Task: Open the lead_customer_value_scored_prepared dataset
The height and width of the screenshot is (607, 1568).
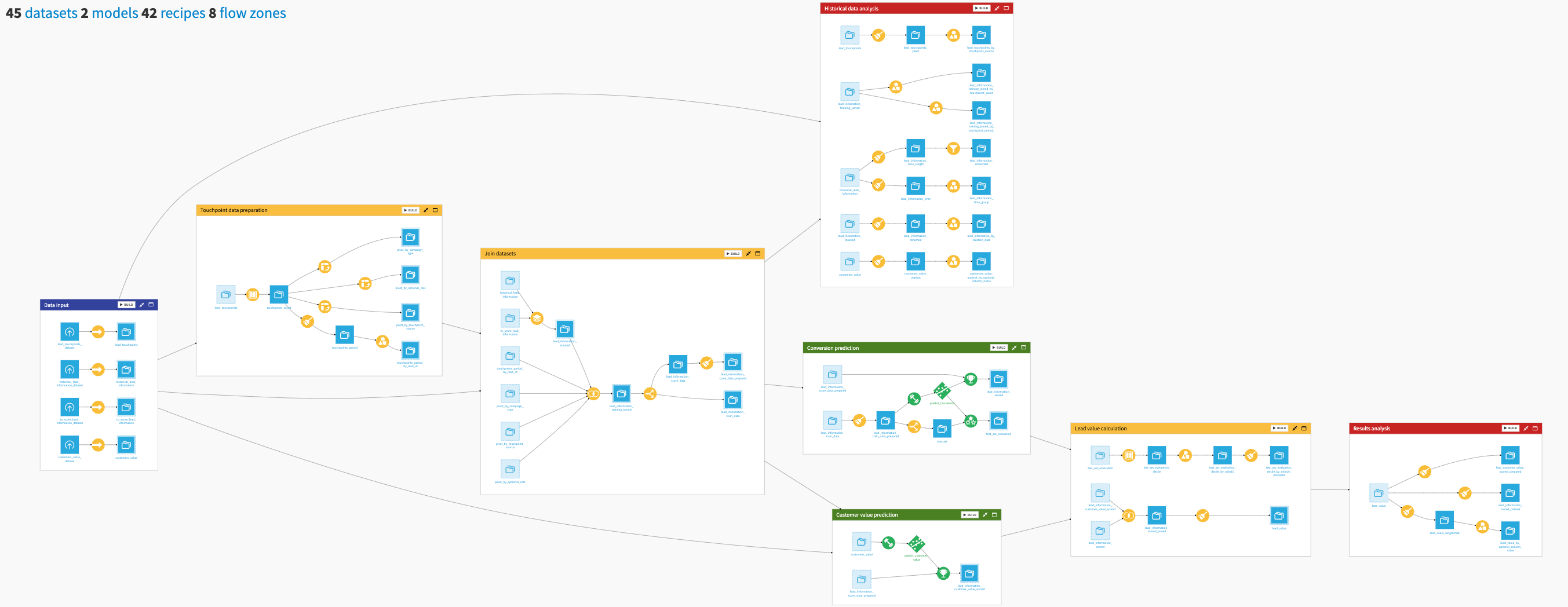Action: click(x=1510, y=456)
